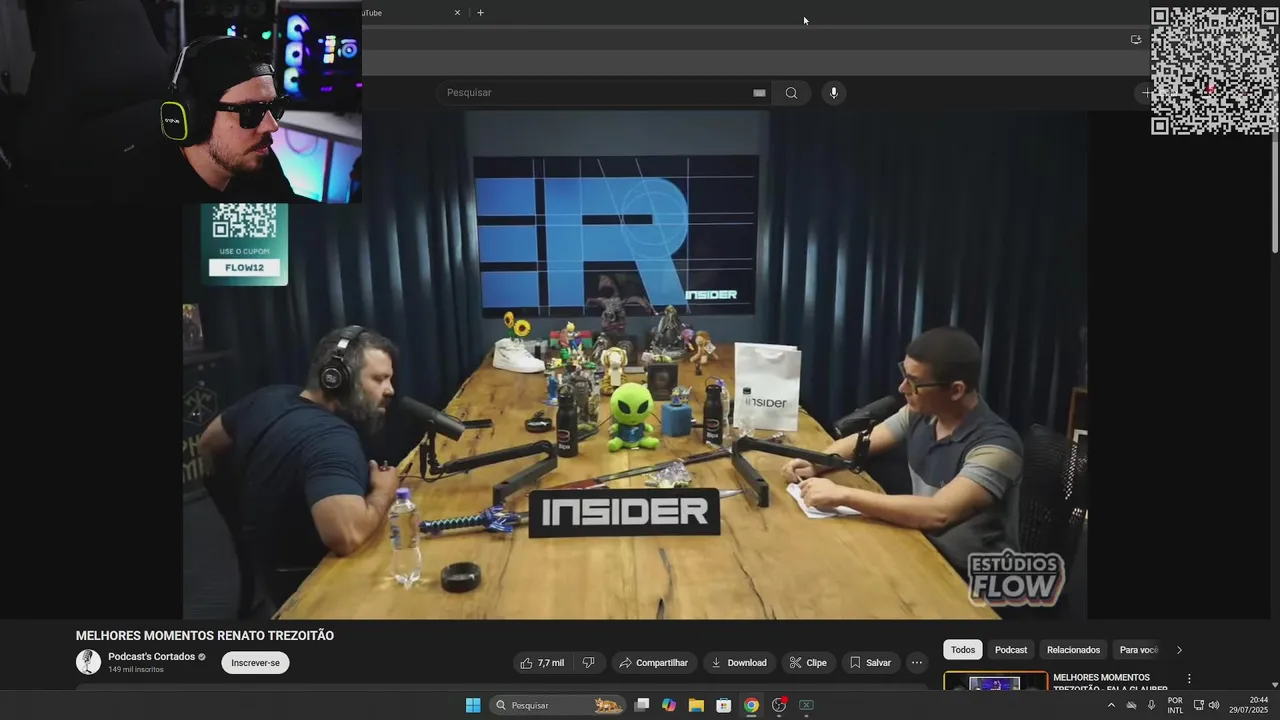Open OBS Studio from the taskbar
Viewport: 1280px width, 720px height.
[x=779, y=705]
